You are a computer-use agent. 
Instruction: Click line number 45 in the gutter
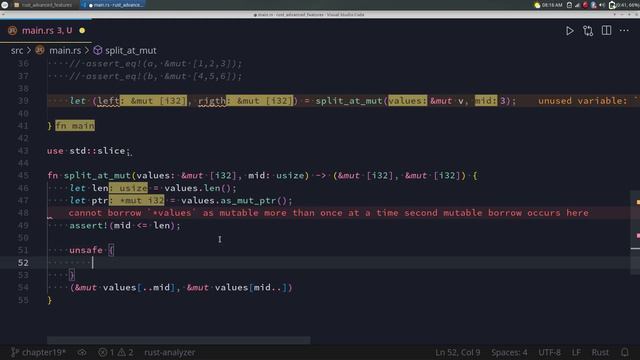[23, 176]
